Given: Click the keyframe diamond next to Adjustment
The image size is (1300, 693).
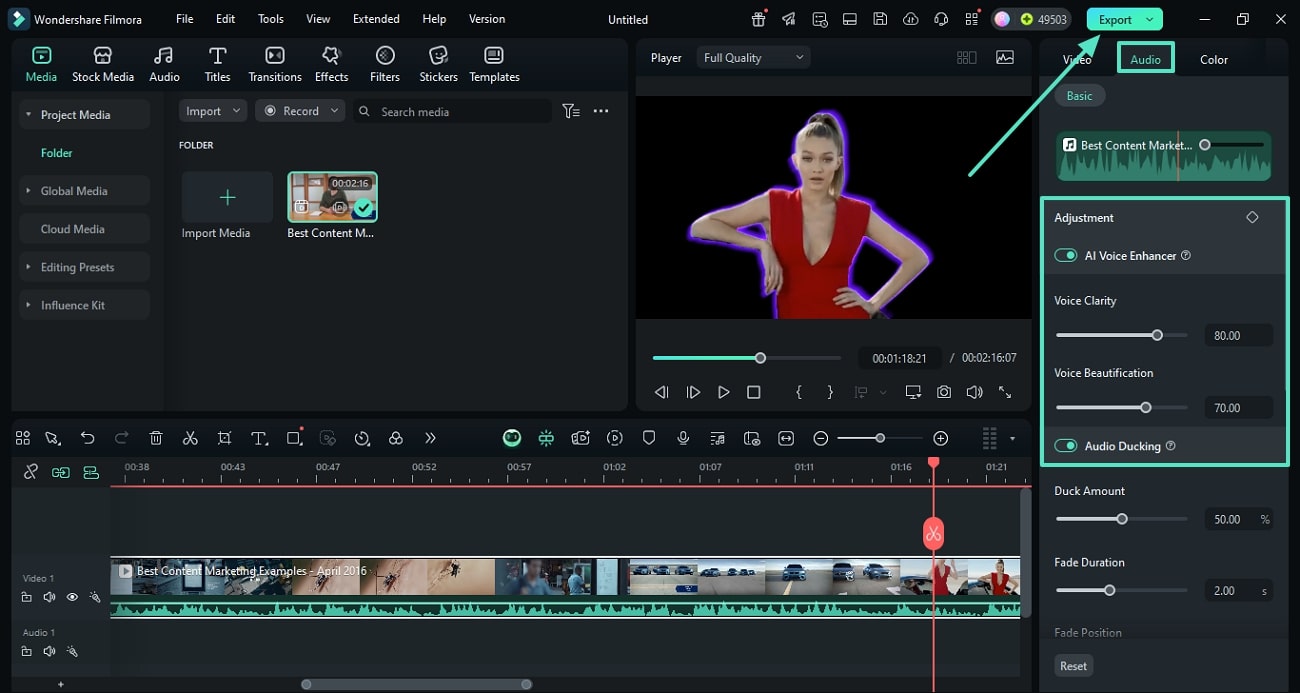Looking at the screenshot, I should (1252, 217).
